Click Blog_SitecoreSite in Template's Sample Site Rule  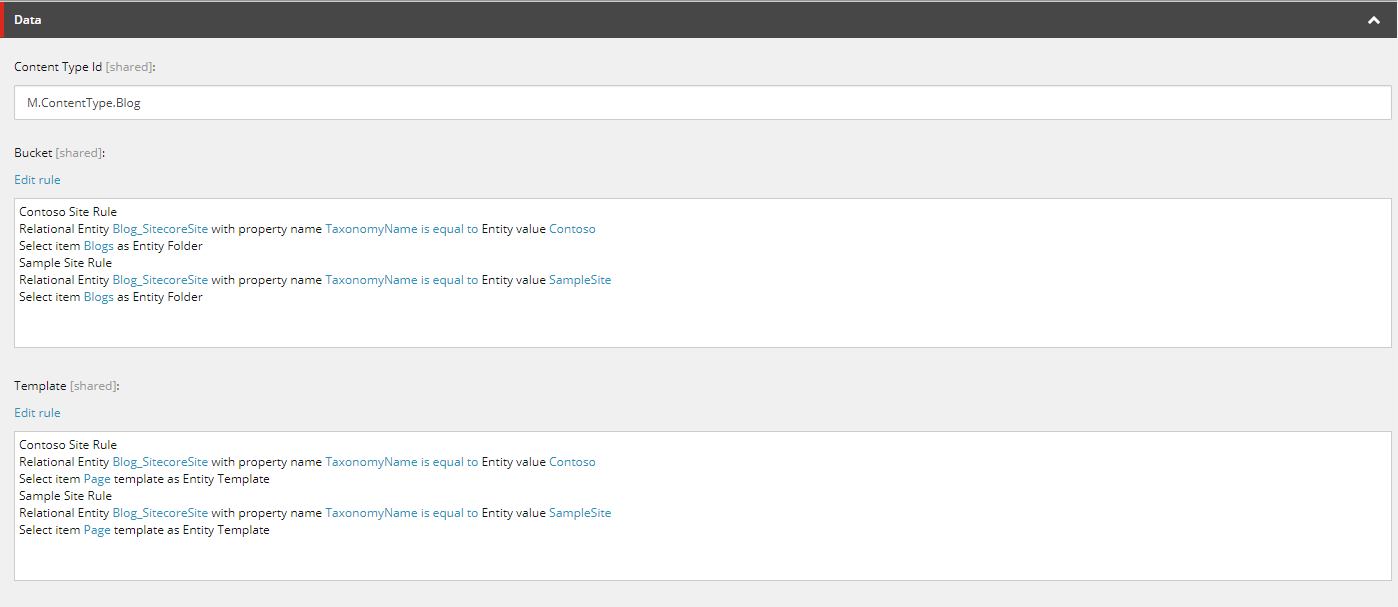click(160, 513)
